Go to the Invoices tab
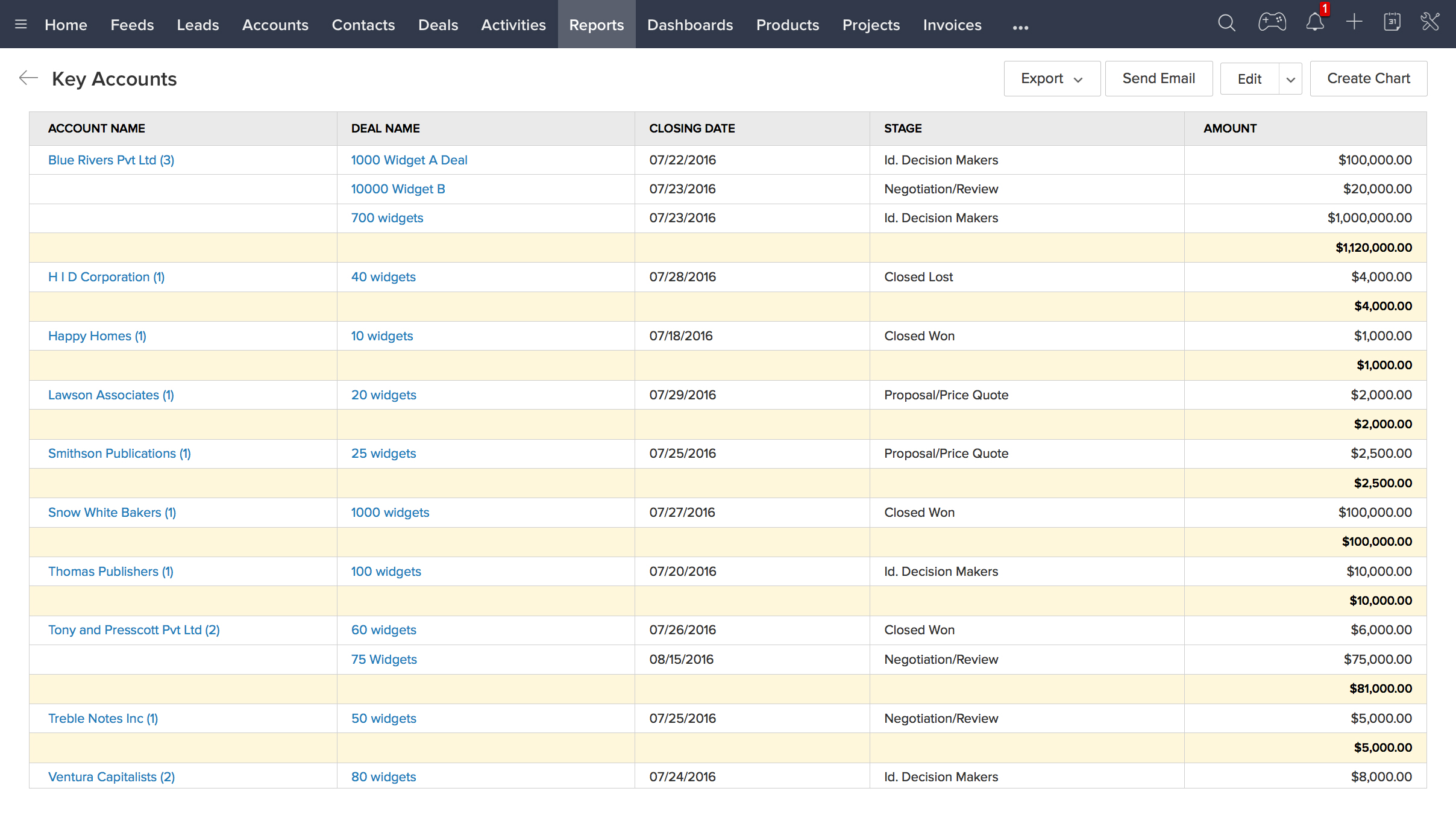The width and height of the screenshot is (1456, 815). (x=952, y=25)
